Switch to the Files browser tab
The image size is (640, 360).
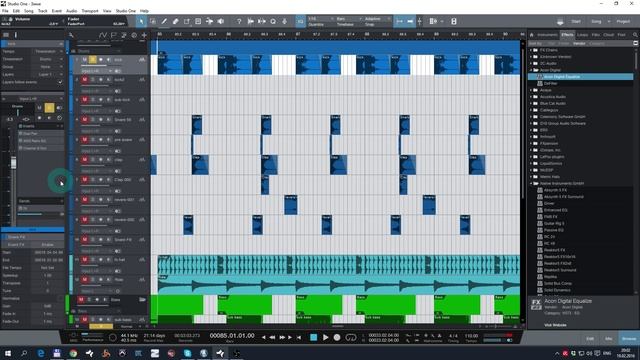click(x=596, y=35)
